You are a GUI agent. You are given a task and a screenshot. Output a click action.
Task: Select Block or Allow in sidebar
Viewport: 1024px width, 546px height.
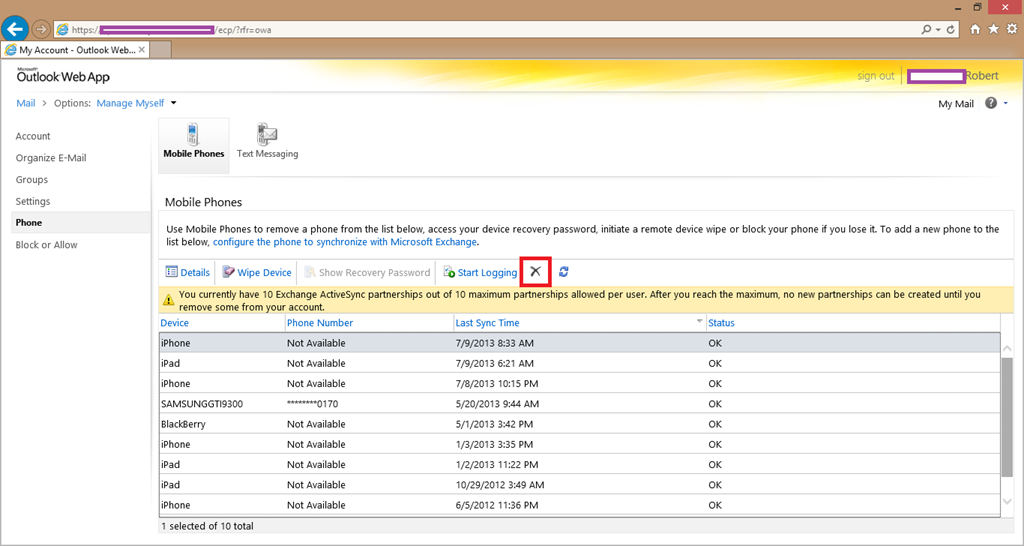click(x=46, y=245)
